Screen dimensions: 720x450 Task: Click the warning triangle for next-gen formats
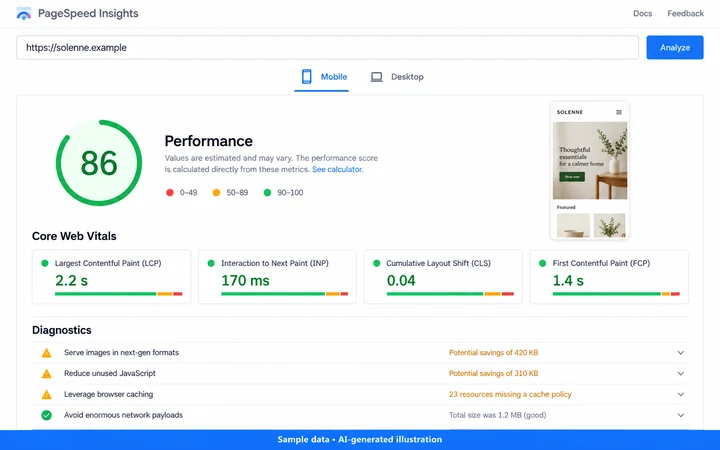(x=46, y=353)
